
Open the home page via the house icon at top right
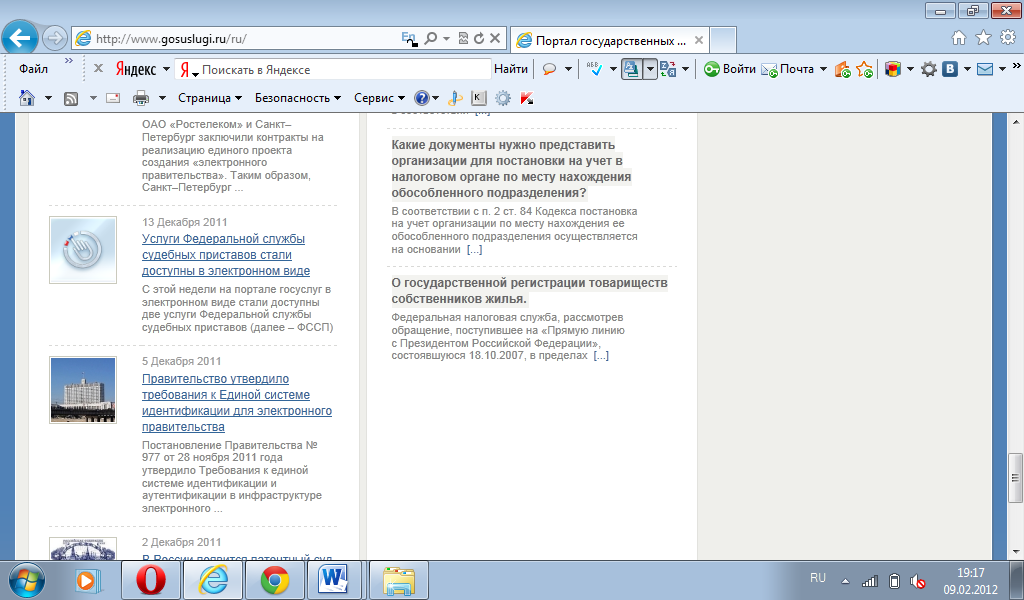tap(959, 38)
